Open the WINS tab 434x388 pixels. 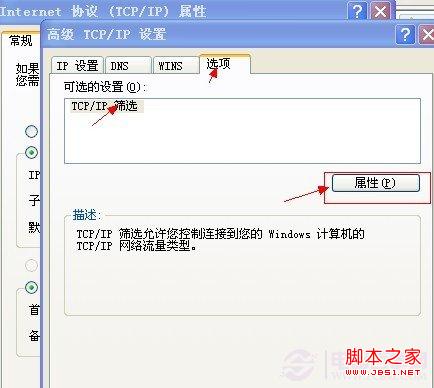tap(176, 65)
